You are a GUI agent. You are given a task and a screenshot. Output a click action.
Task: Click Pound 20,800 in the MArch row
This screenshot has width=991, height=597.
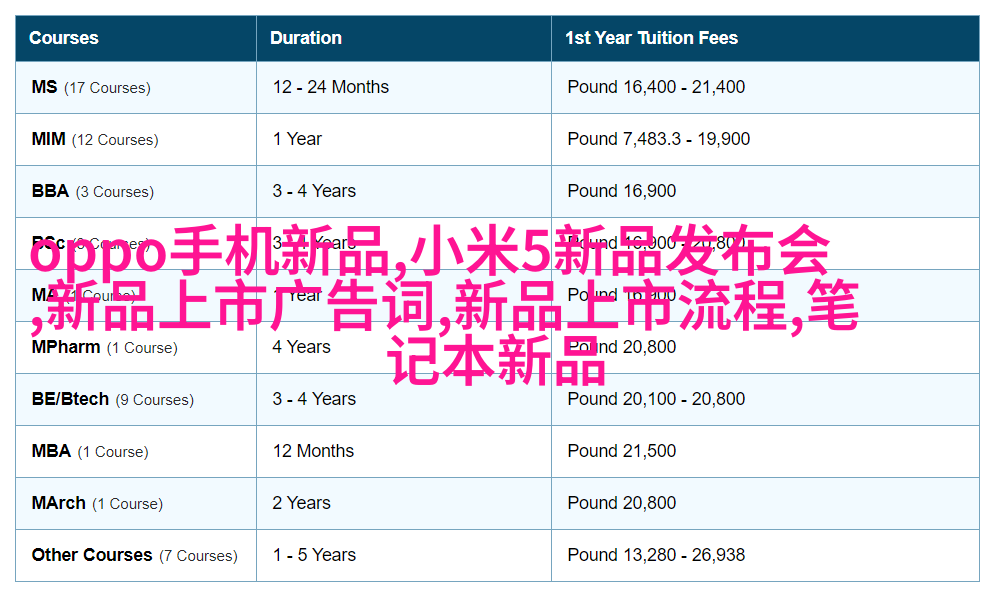622,503
